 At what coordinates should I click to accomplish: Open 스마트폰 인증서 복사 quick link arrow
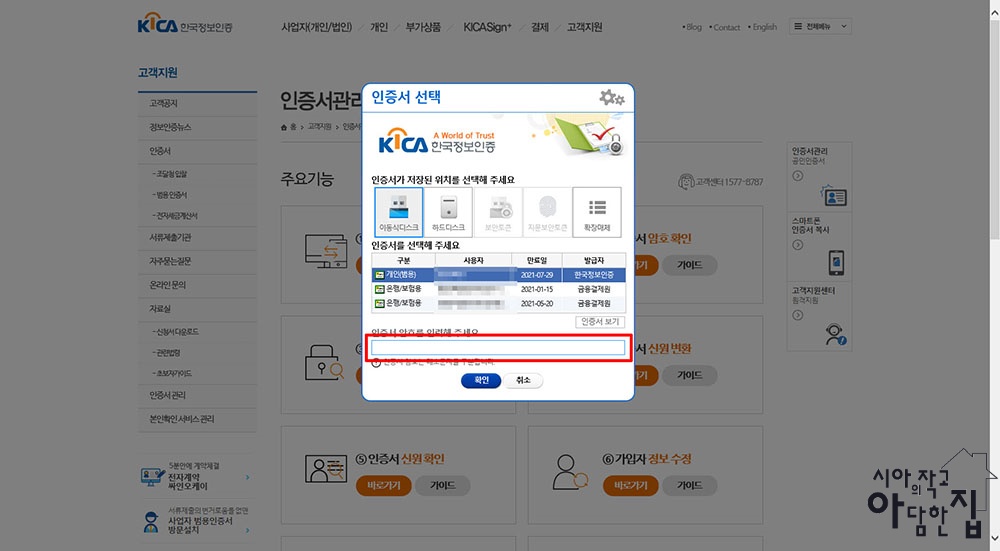pos(798,245)
